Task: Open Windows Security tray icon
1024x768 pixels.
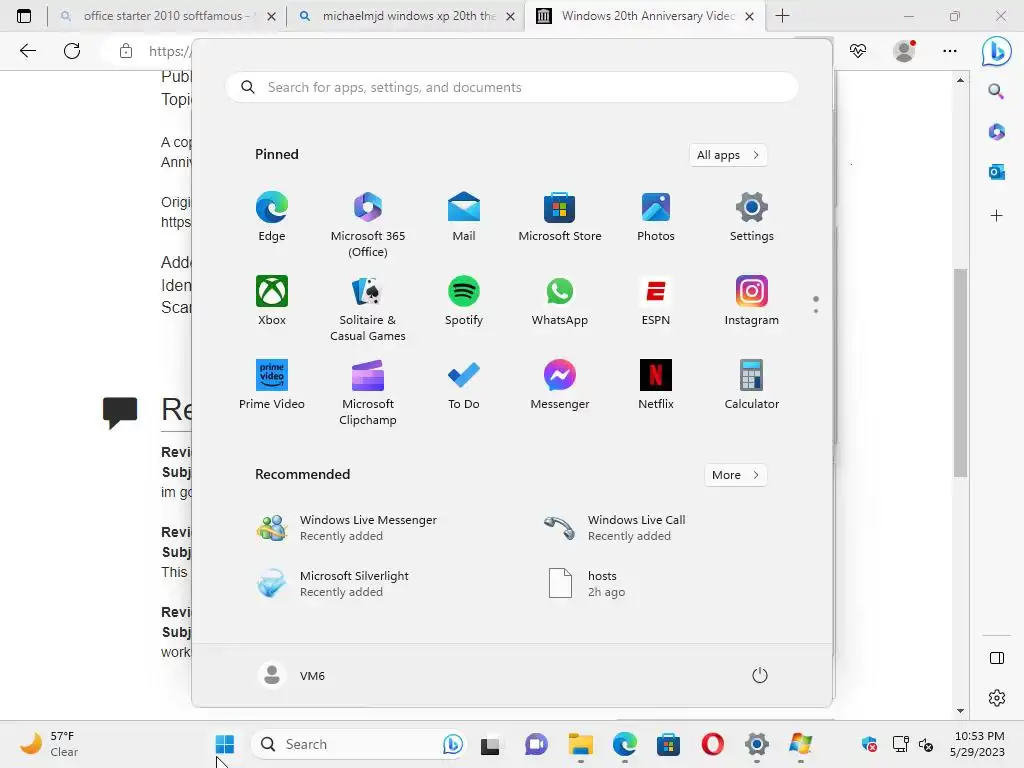Action: [x=869, y=744]
